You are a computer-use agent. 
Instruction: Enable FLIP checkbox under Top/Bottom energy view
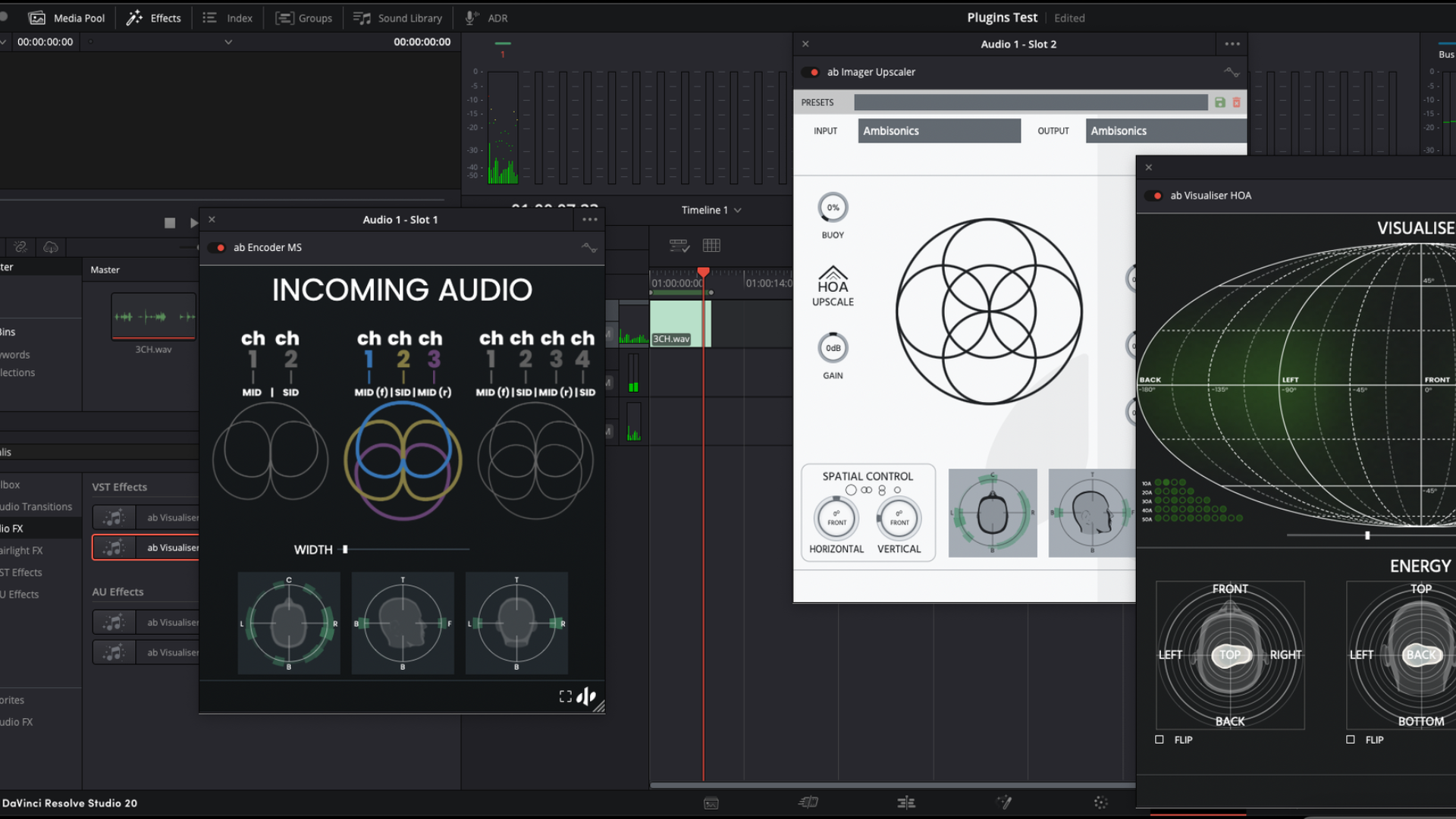point(1351,739)
